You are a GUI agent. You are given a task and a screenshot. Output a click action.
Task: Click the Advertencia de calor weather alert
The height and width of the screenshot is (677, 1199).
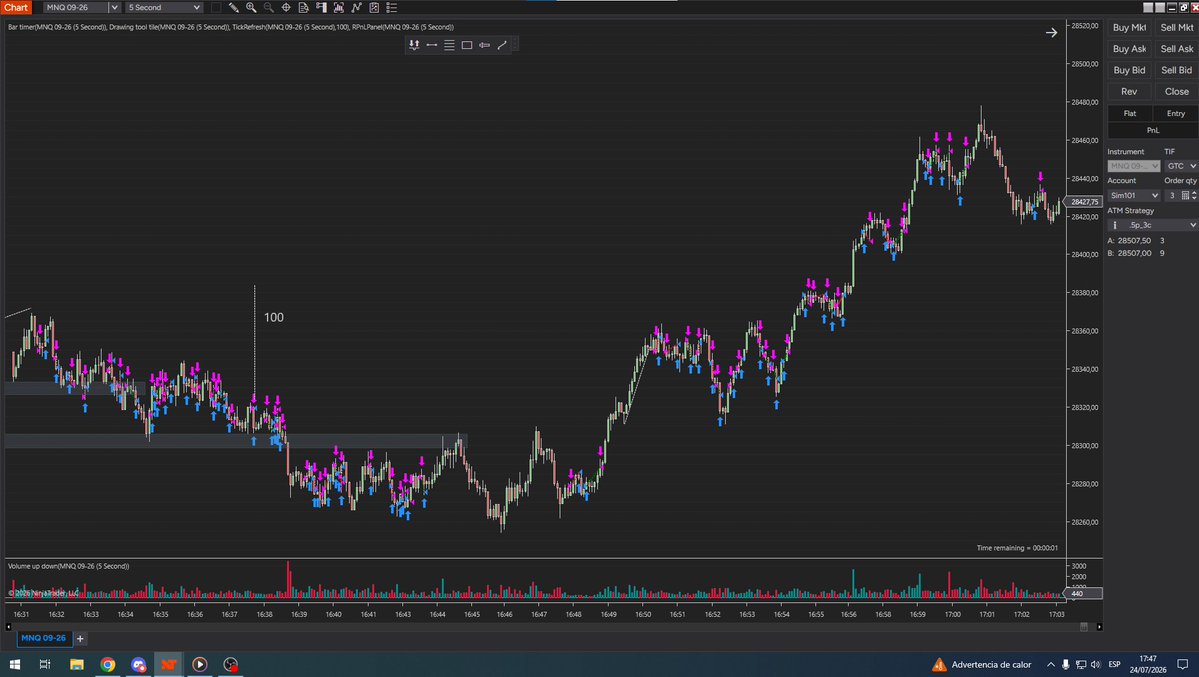(x=982, y=665)
